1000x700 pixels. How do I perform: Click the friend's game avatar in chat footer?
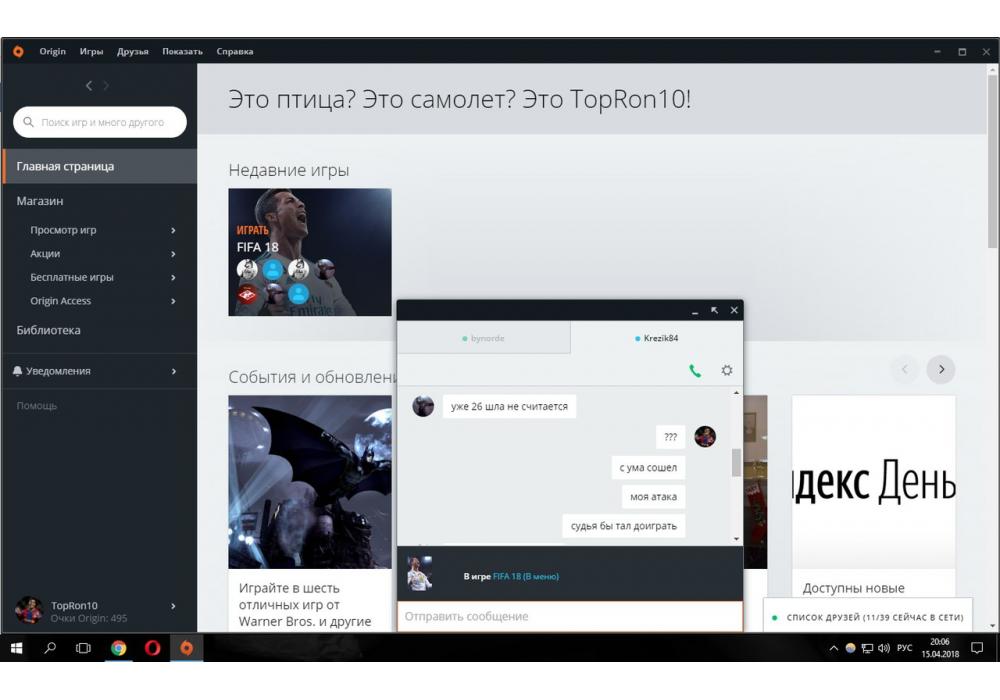pyautogui.click(x=420, y=573)
